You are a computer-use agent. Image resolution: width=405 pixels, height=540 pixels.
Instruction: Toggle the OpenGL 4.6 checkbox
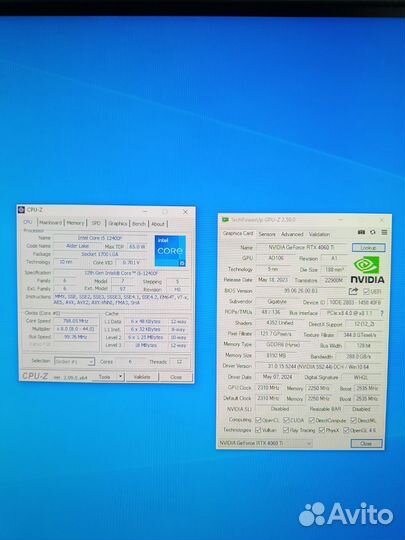[x=346, y=430]
